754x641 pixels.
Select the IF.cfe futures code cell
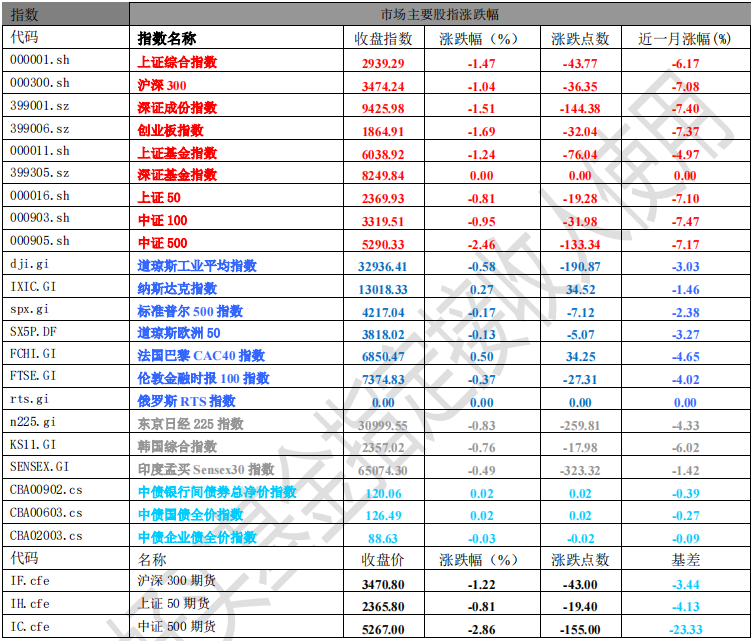[30, 582]
